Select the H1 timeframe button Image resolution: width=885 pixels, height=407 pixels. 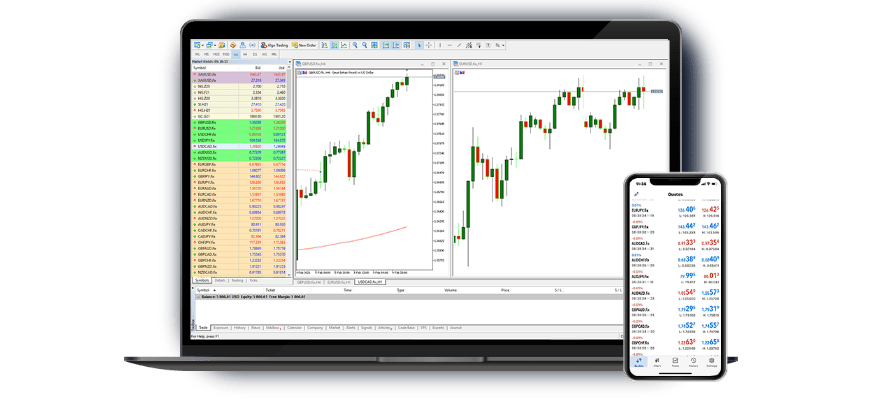click(x=237, y=54)
